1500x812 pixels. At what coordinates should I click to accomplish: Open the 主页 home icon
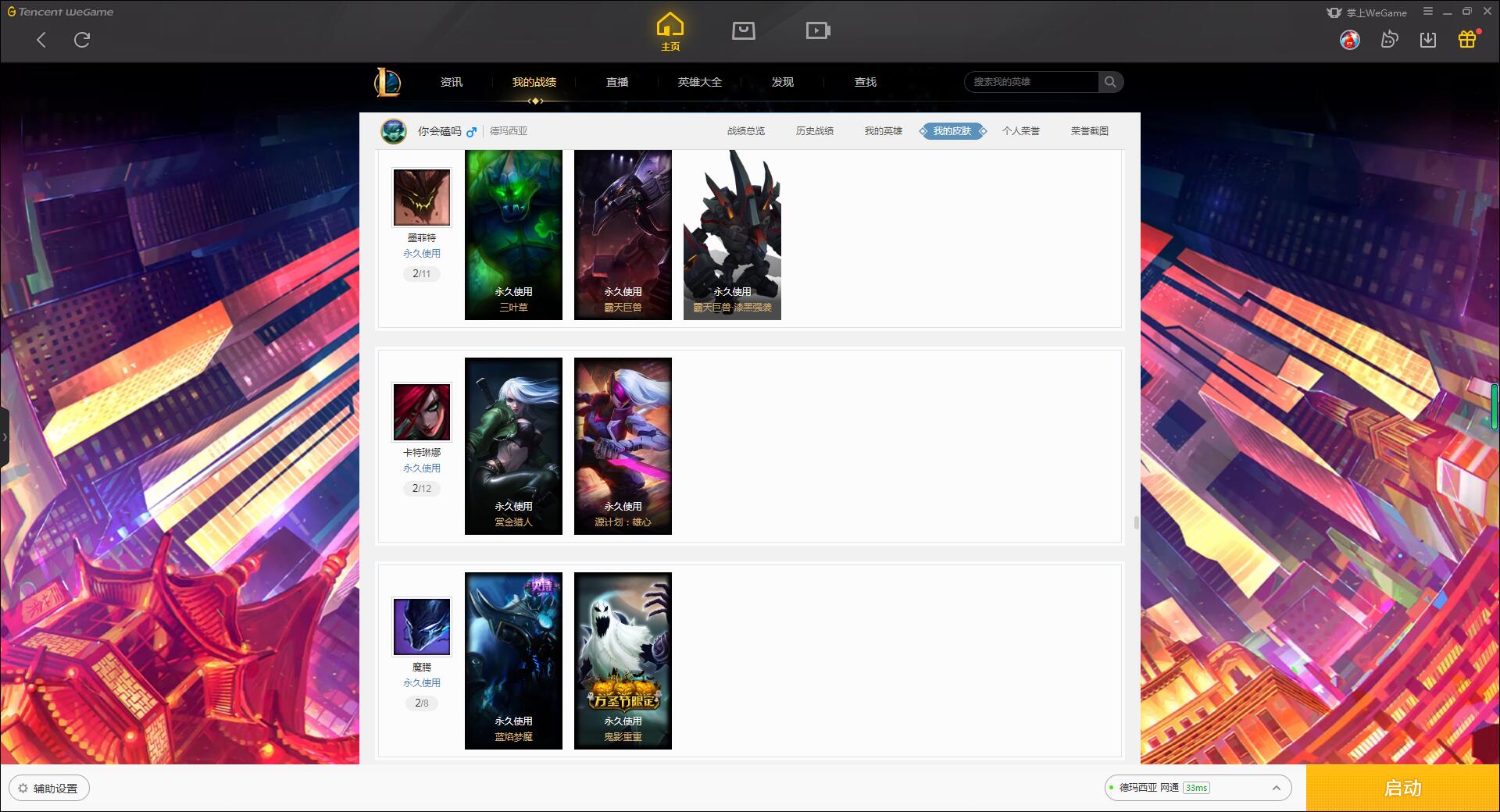tap(670, 31)
